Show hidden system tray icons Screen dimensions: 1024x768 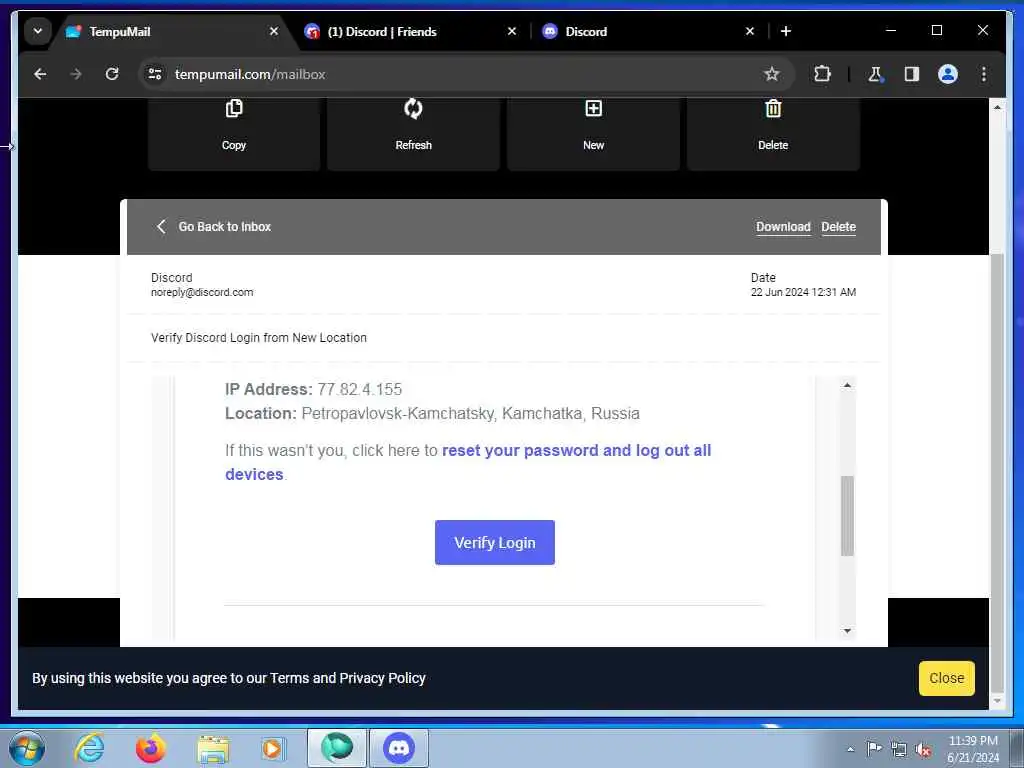point(850,749)
